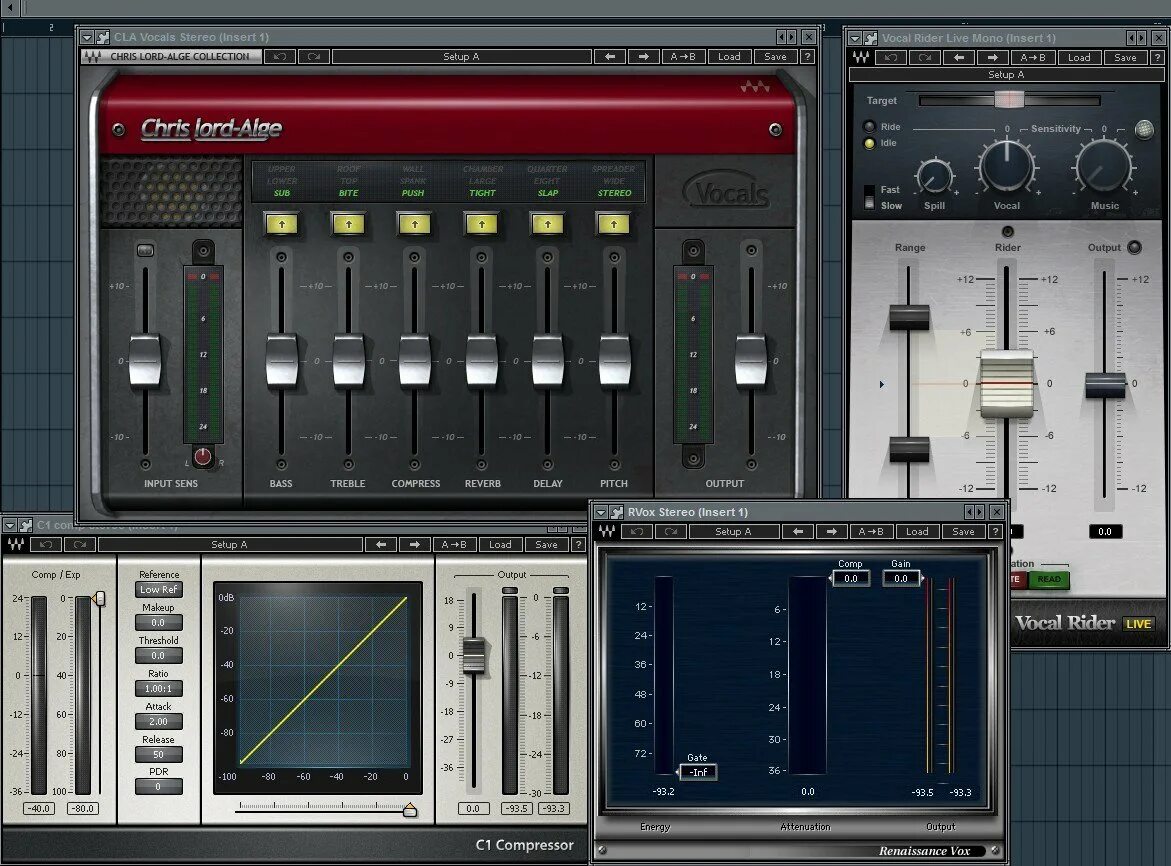Go to previous preset in RVox
The image size is (1171, 866).
[798, 532]
